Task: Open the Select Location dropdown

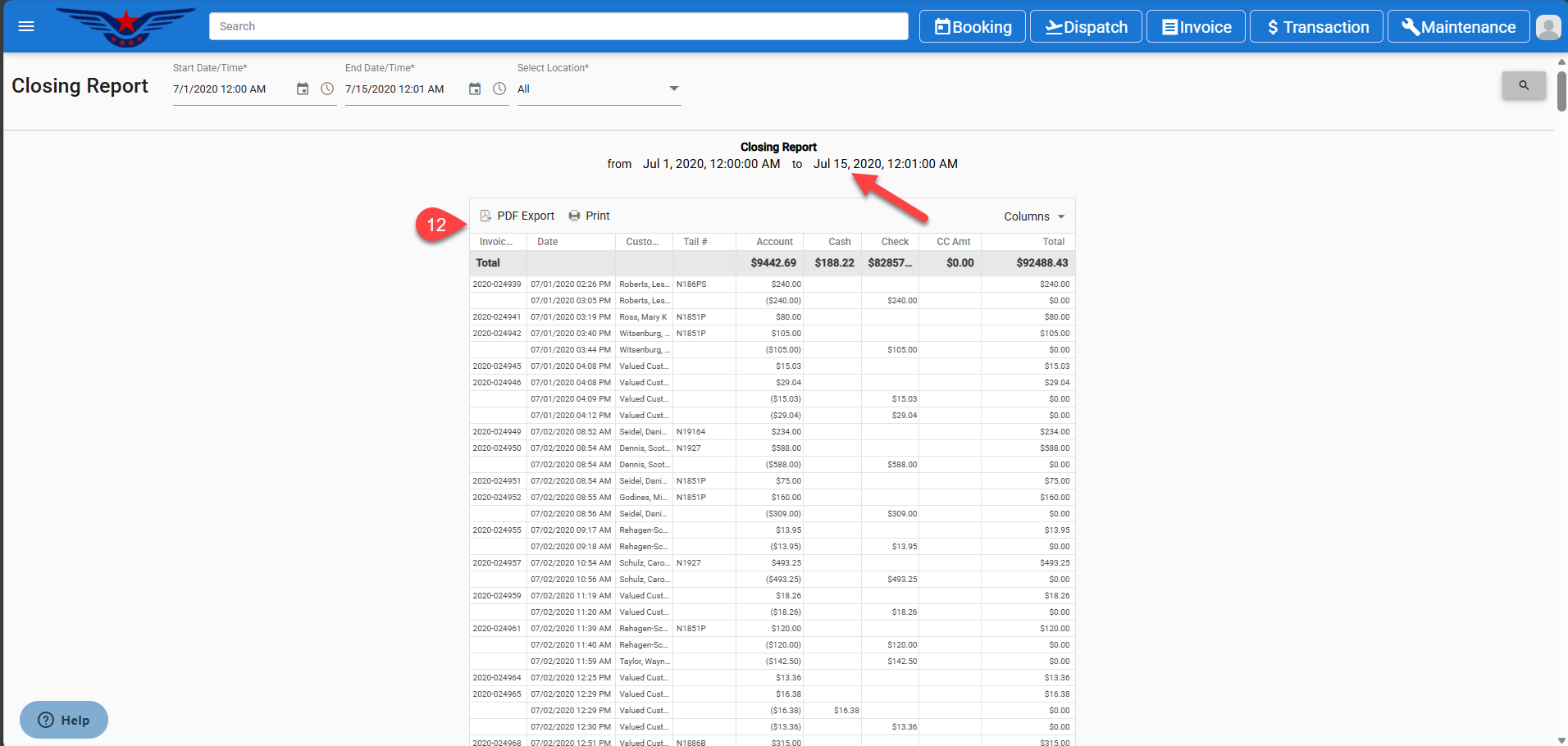Action: point(599,89)
